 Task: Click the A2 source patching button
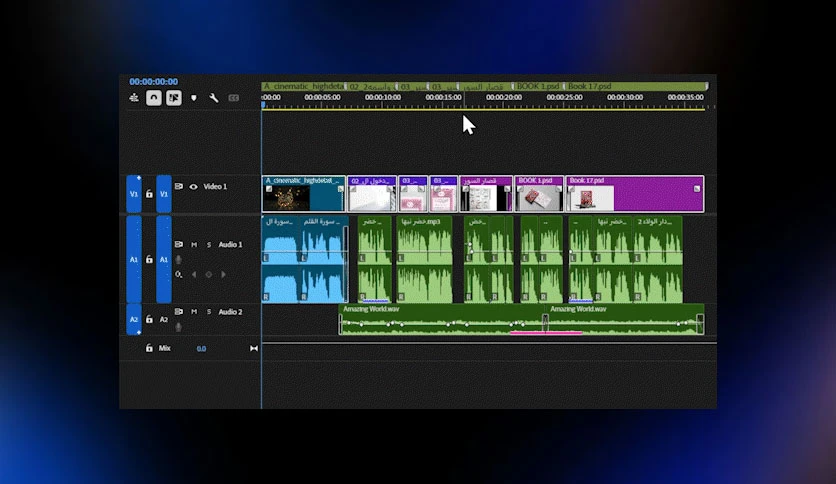134,319
